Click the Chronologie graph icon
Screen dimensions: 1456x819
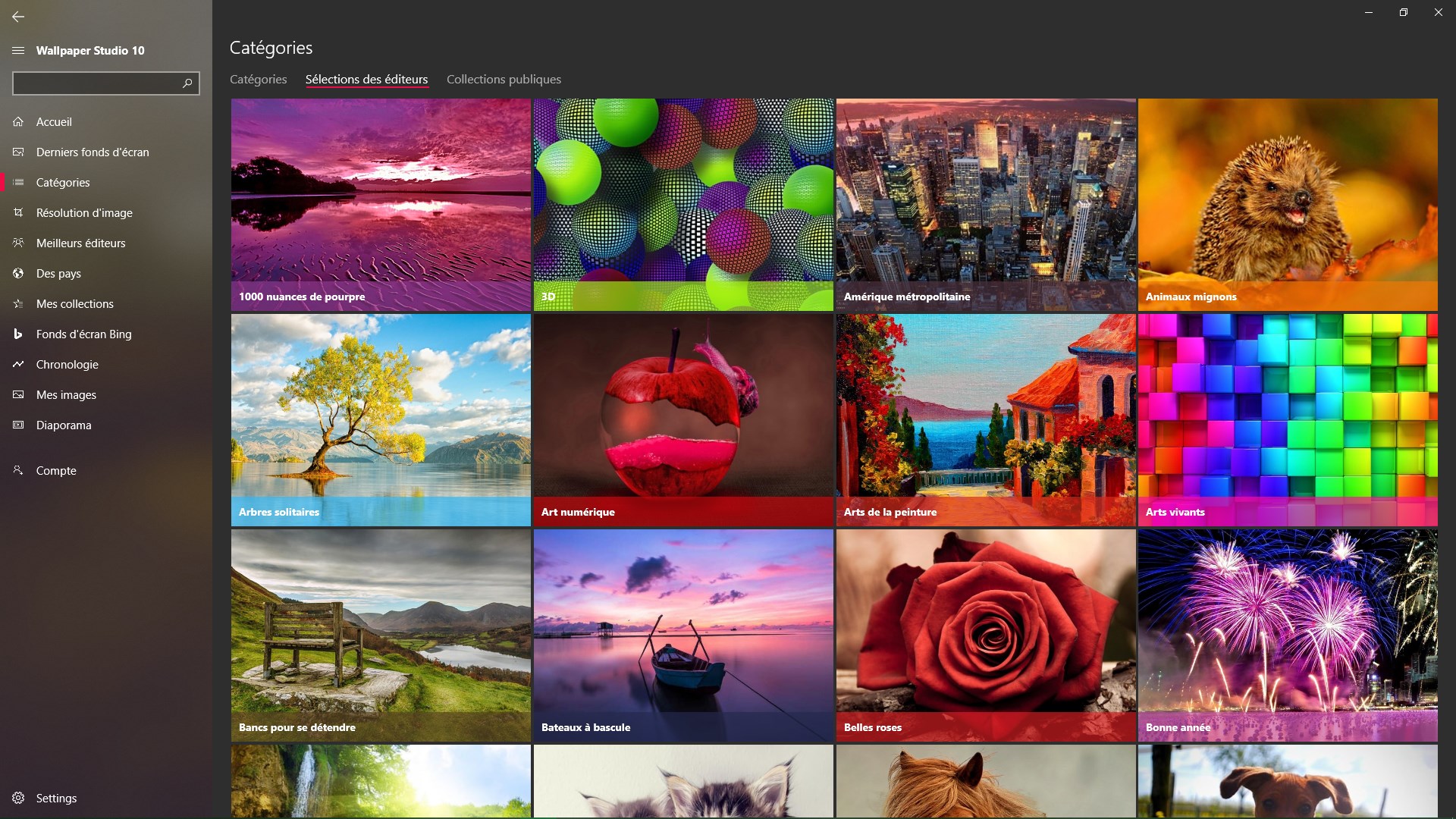[x=18, y=364]
